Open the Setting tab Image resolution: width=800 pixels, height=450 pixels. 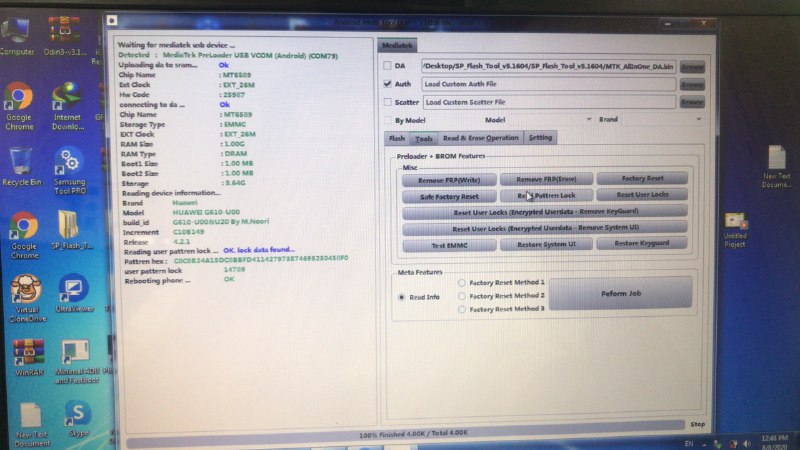[540, 137]
